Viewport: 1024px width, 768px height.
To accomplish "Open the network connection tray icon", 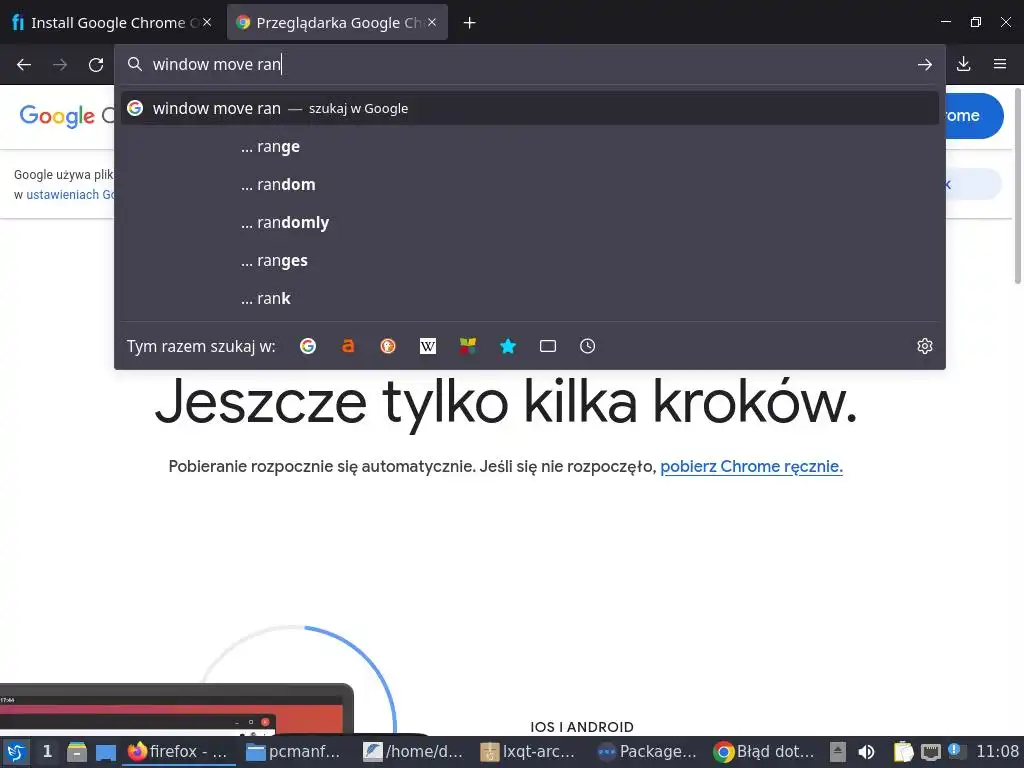I will 931,752.
